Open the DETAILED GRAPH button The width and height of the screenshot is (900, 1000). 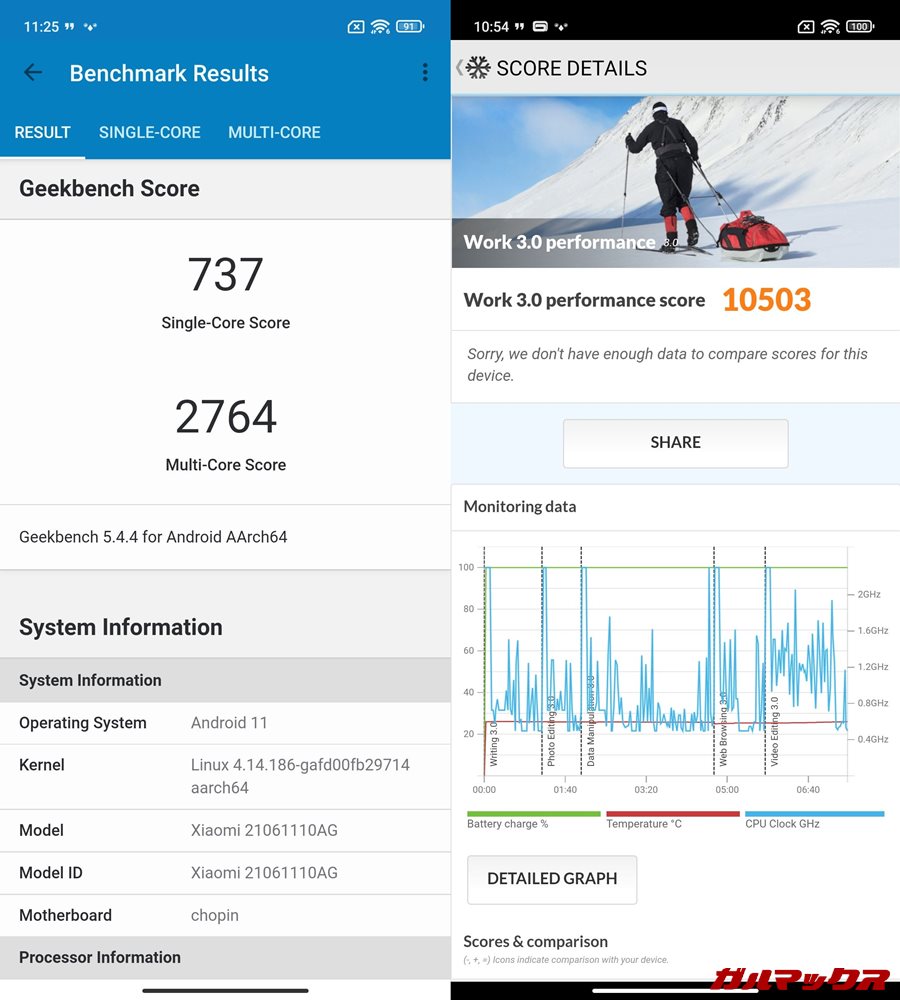[552, 879]
